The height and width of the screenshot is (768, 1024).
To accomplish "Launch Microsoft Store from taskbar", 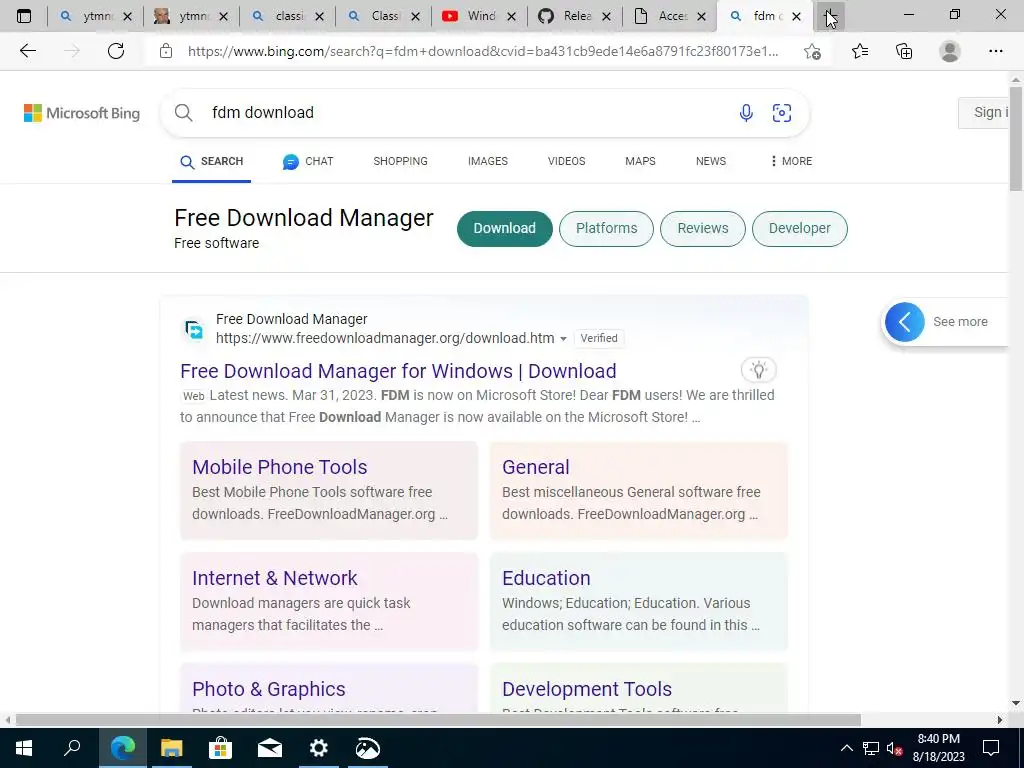I will tap(221, 748).
